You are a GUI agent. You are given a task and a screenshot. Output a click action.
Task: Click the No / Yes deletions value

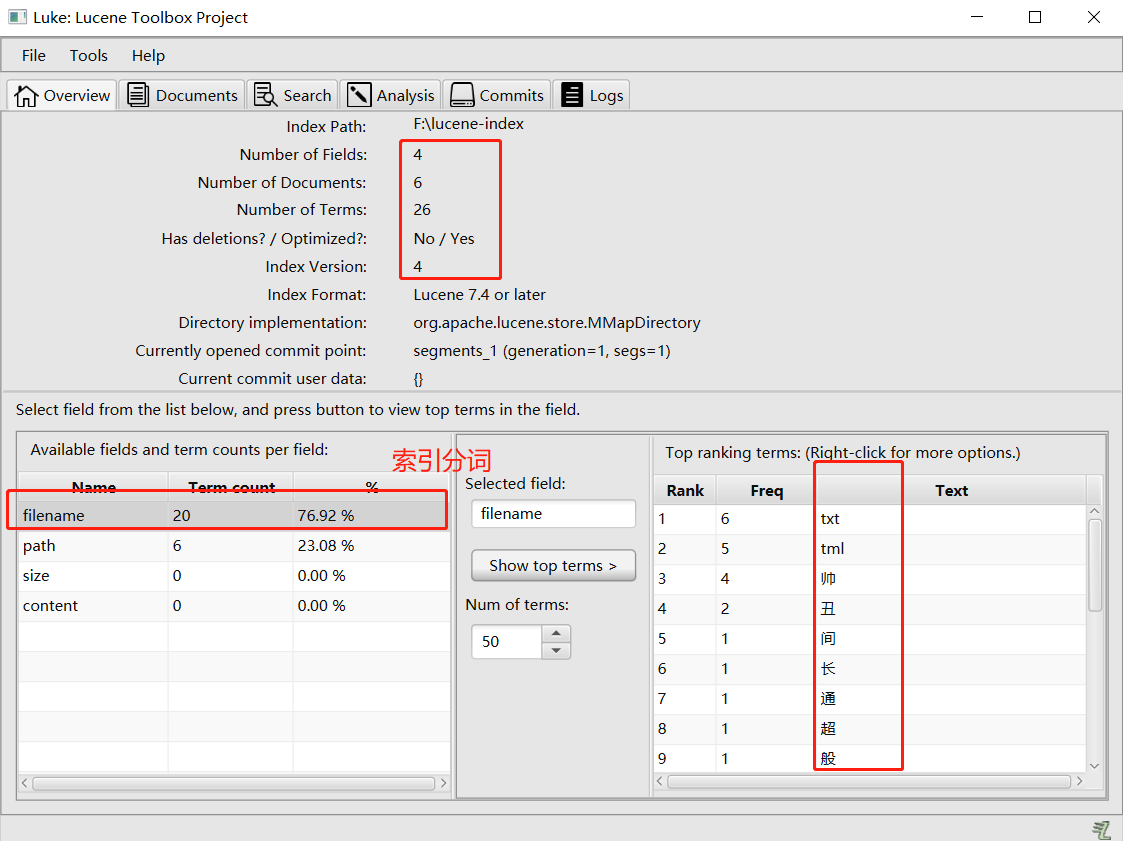pyautogui.click(x=444, y=239)
